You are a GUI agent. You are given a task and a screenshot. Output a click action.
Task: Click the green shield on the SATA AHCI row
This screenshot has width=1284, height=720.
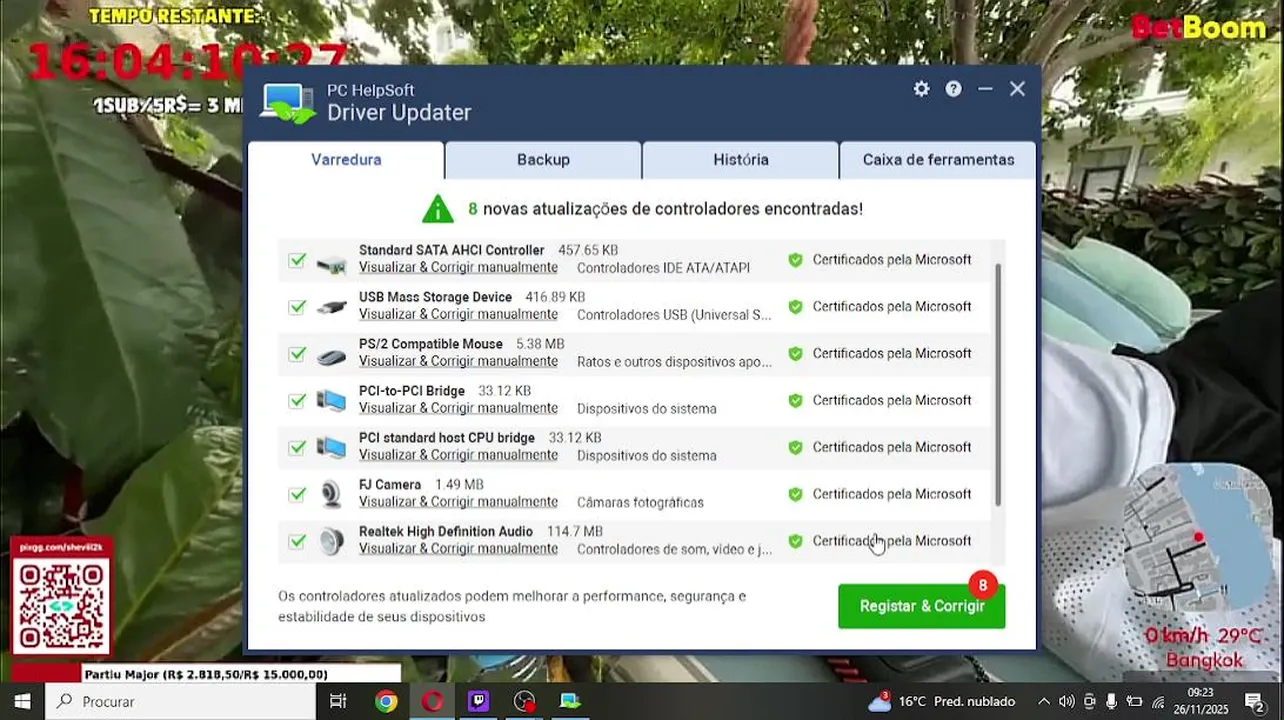(x=795, y=260)
